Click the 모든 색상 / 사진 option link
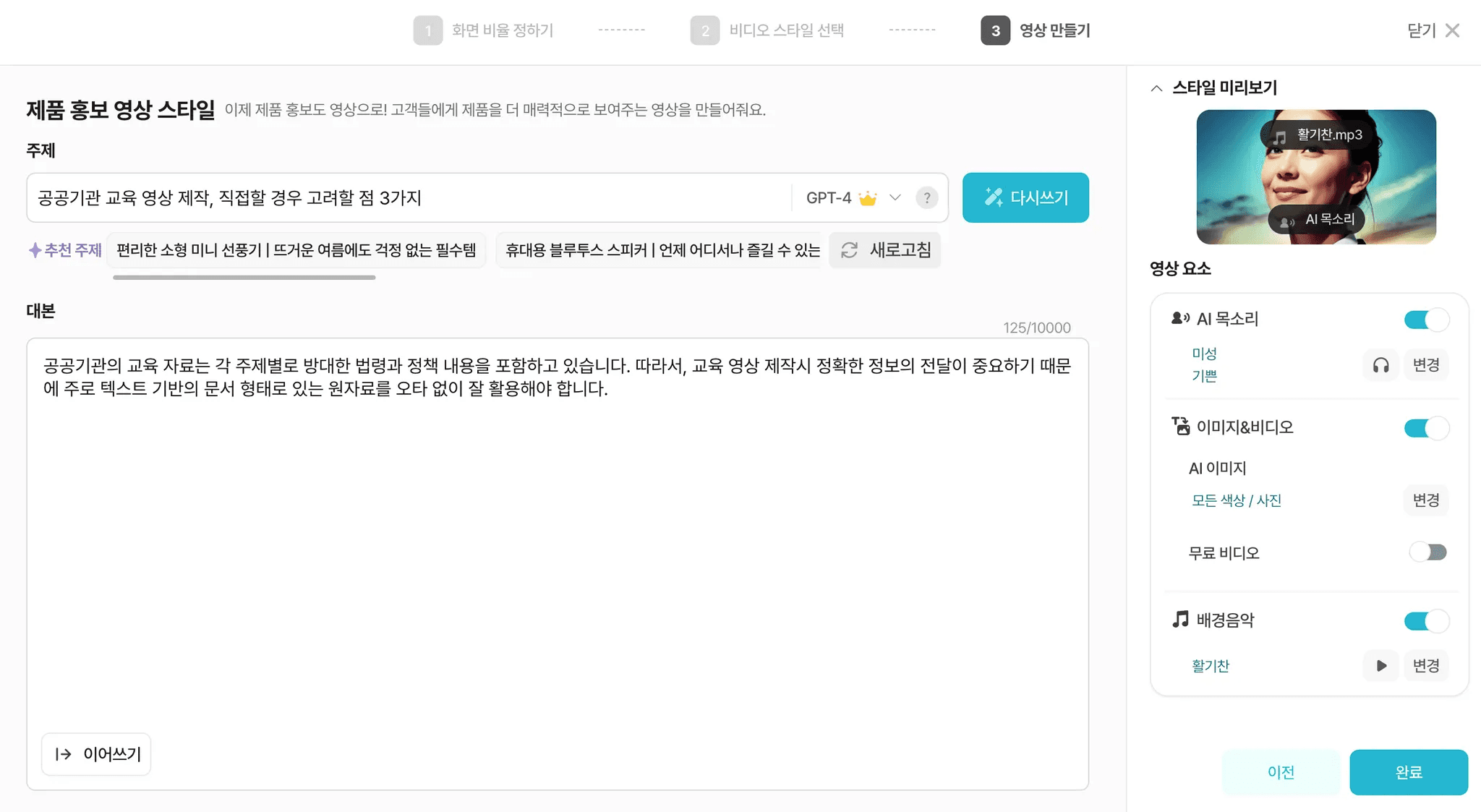 [1236, 500]
